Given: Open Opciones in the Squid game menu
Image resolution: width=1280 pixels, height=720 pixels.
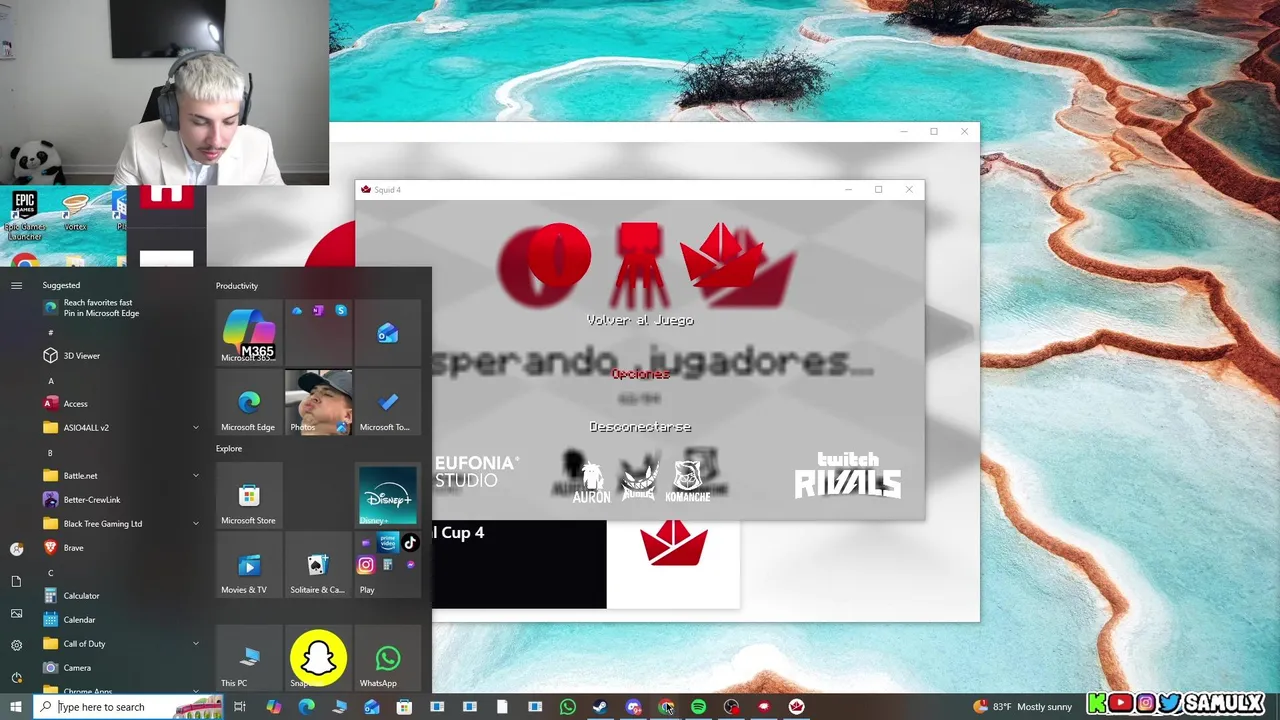Looking at the screenshot, I should click(640, 374).
